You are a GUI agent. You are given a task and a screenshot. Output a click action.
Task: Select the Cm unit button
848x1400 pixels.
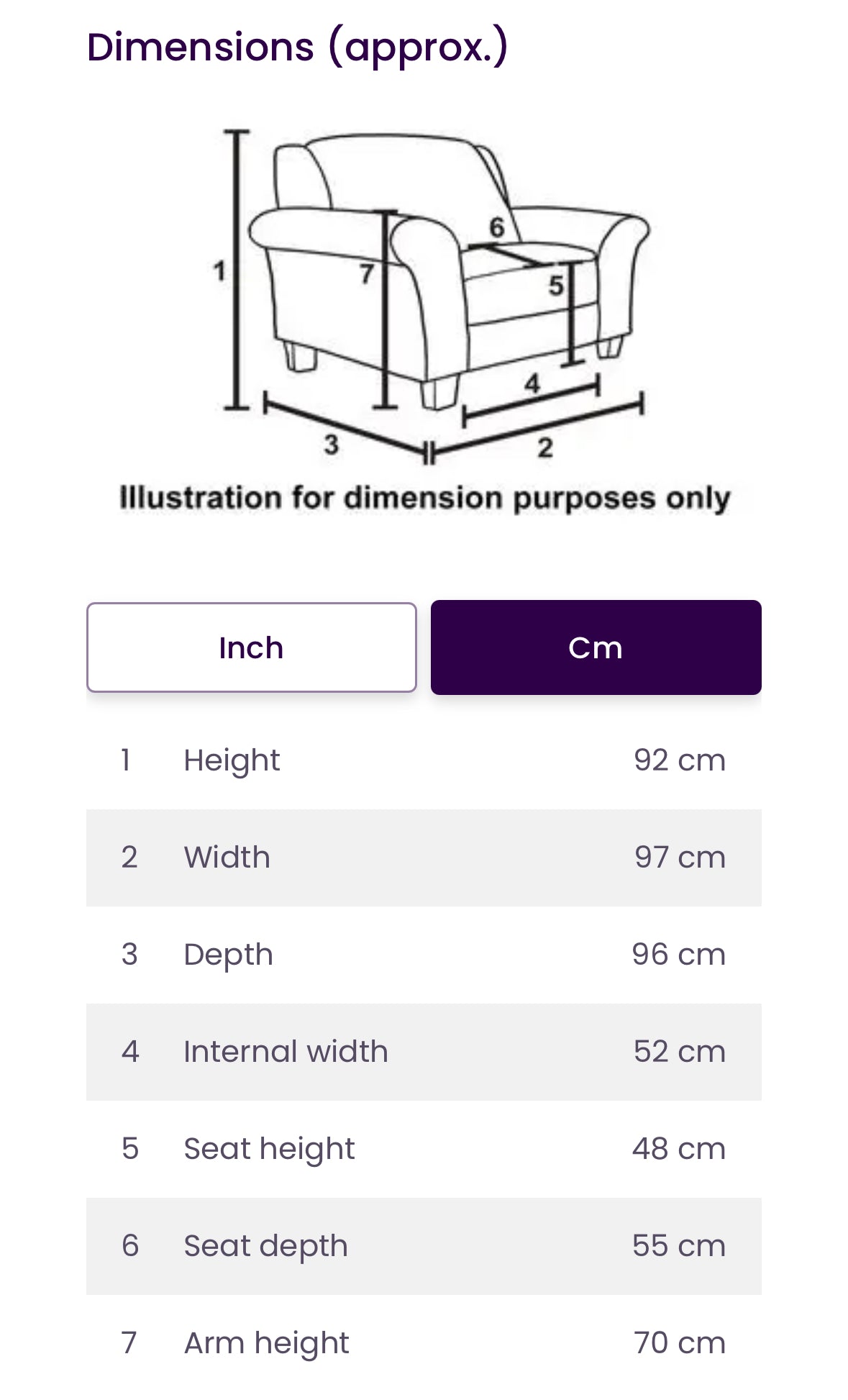(x=596, y=647)
